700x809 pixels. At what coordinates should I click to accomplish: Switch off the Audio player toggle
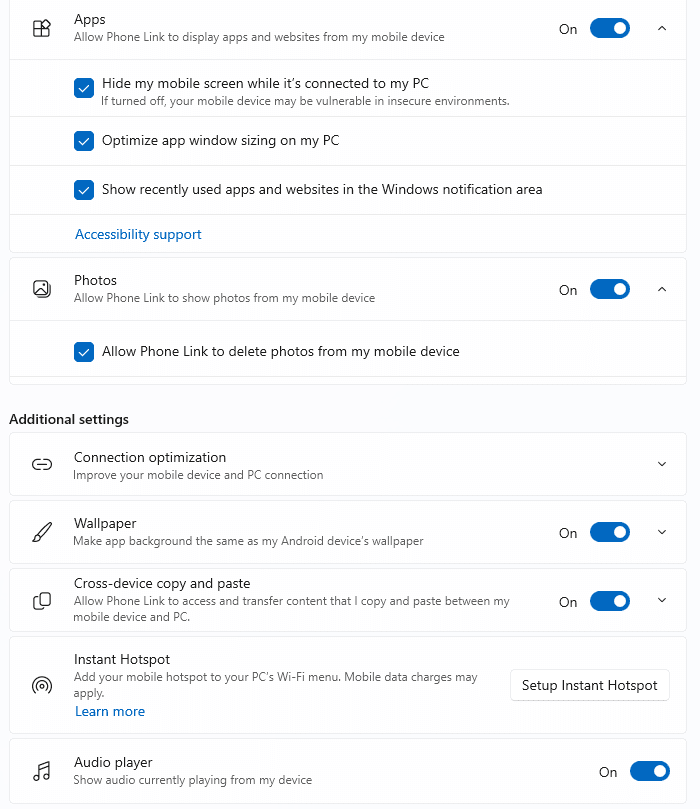point(649,771)
